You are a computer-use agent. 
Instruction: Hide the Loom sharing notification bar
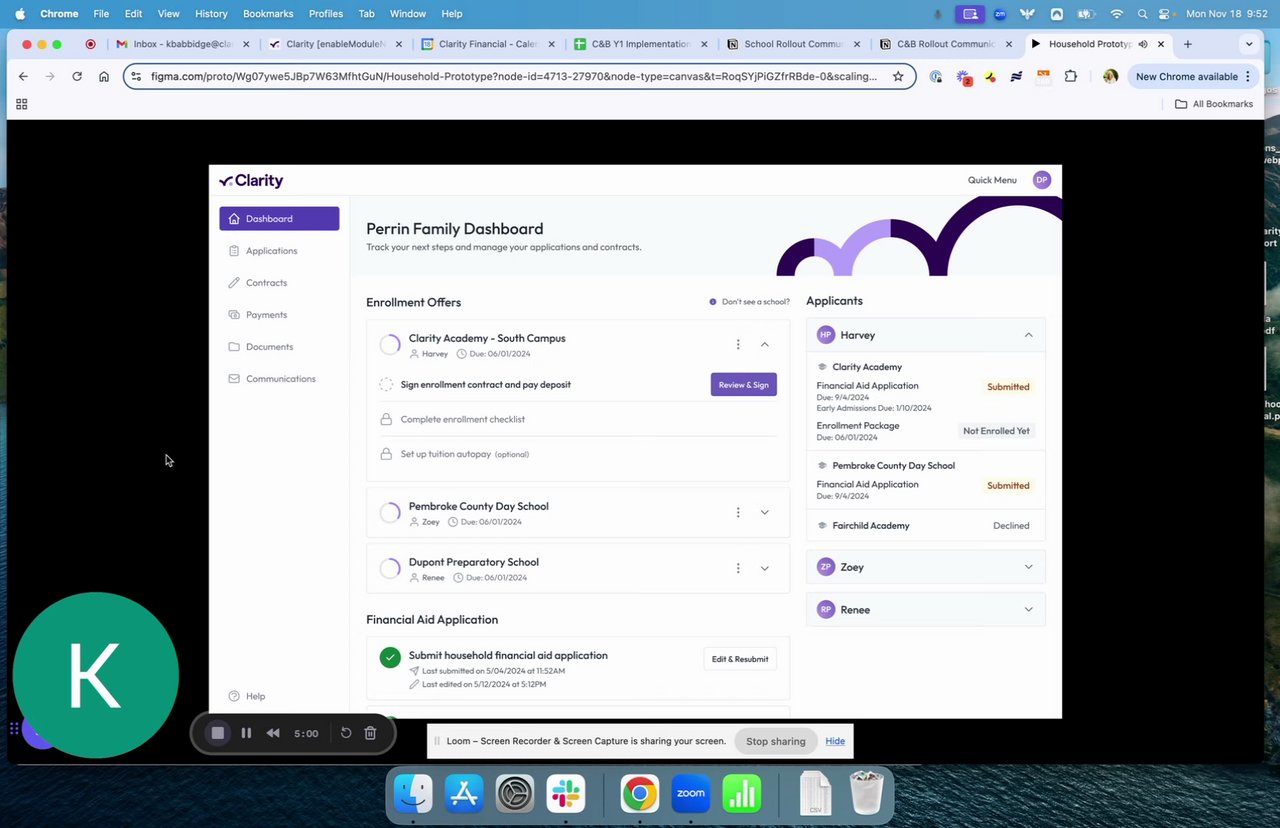(x=835, y=741)
